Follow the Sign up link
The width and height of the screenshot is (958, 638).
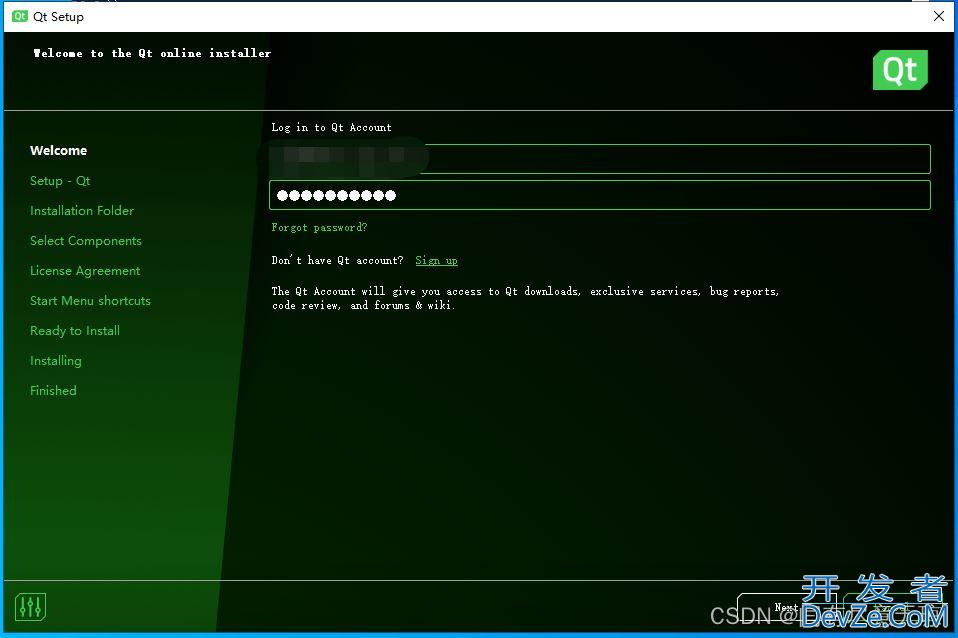point(436,260)
